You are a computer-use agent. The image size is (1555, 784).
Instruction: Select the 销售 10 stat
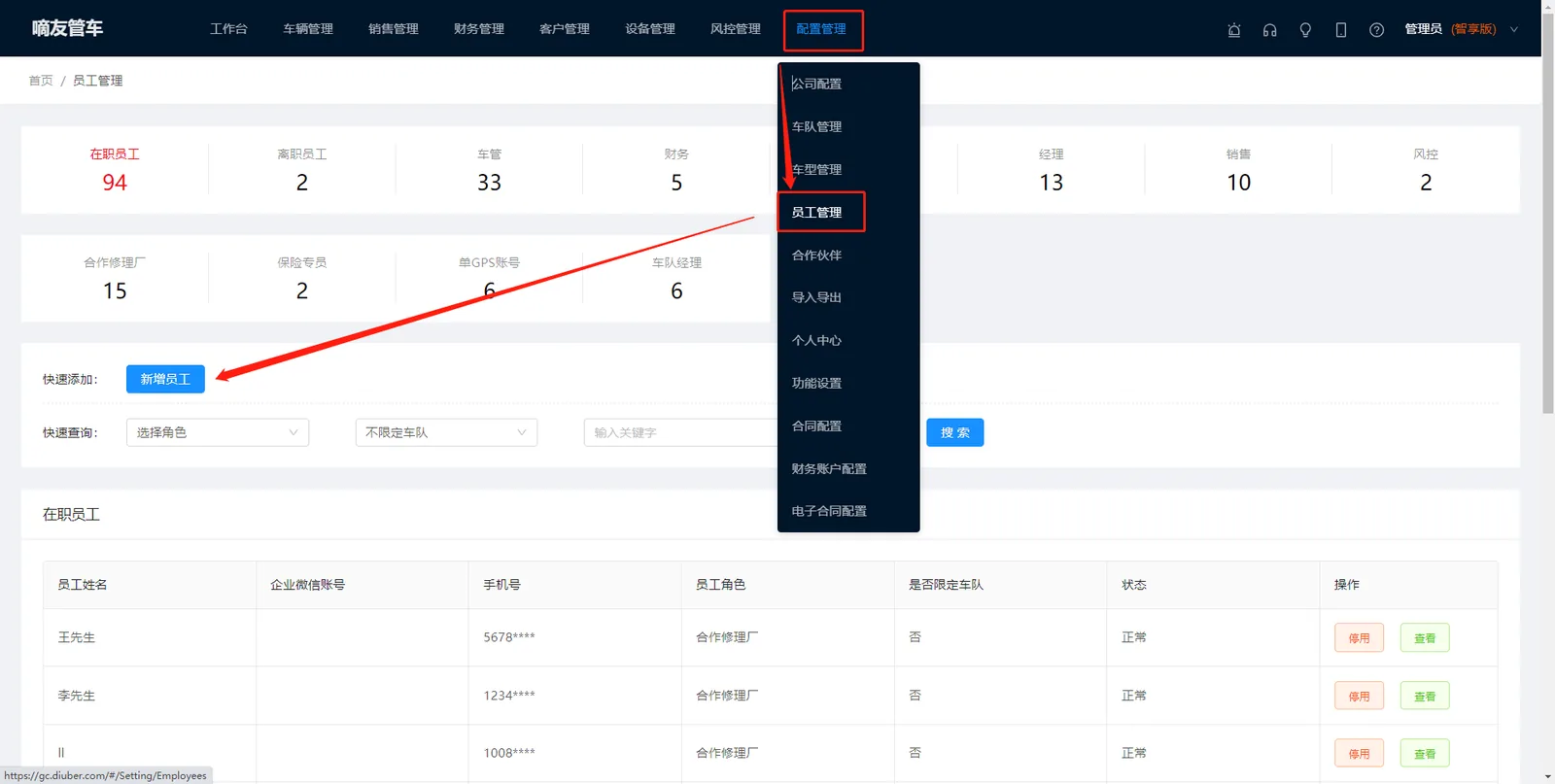tap(1238, 170)
